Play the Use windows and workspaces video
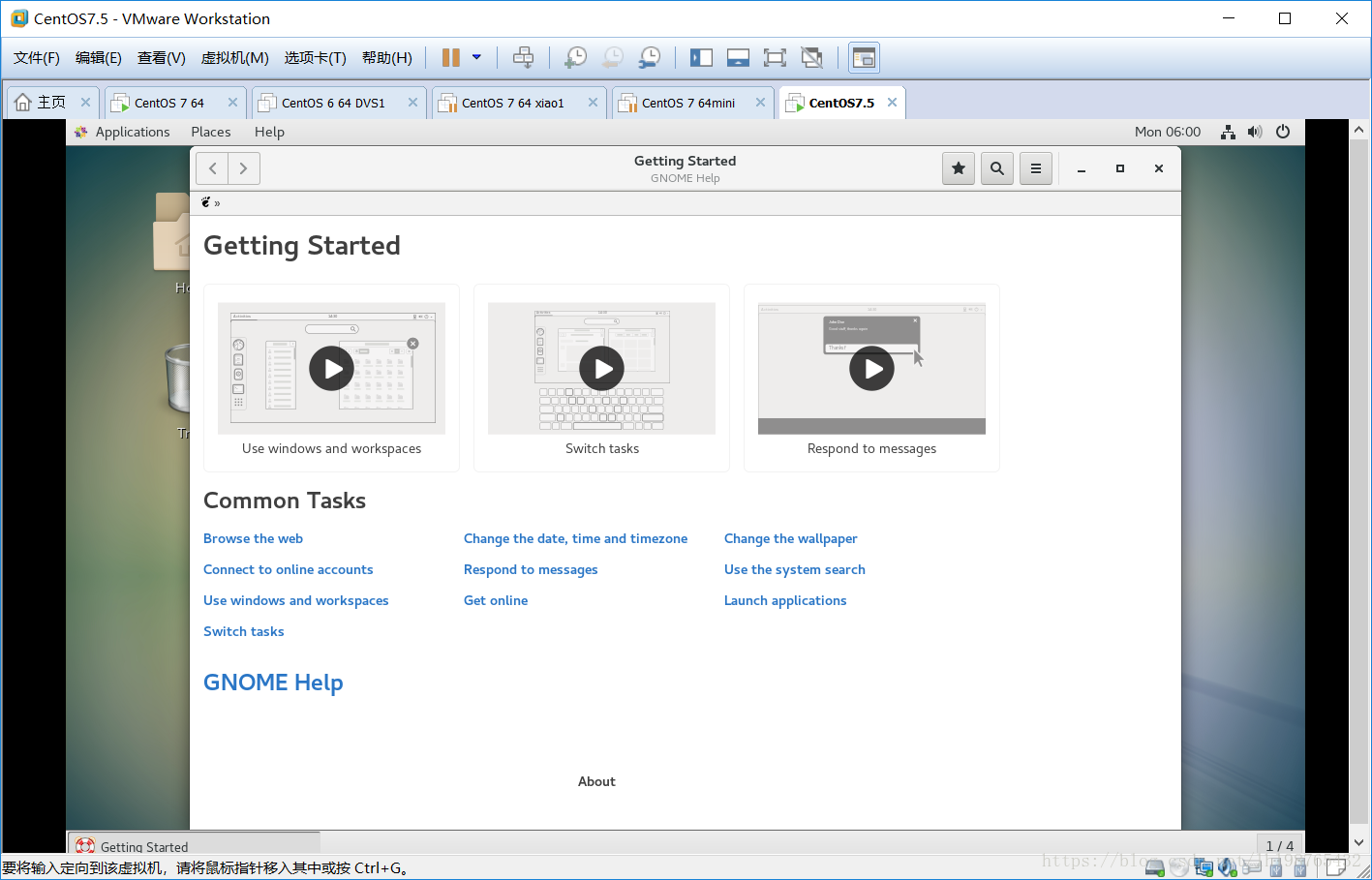 coord(332,369)
